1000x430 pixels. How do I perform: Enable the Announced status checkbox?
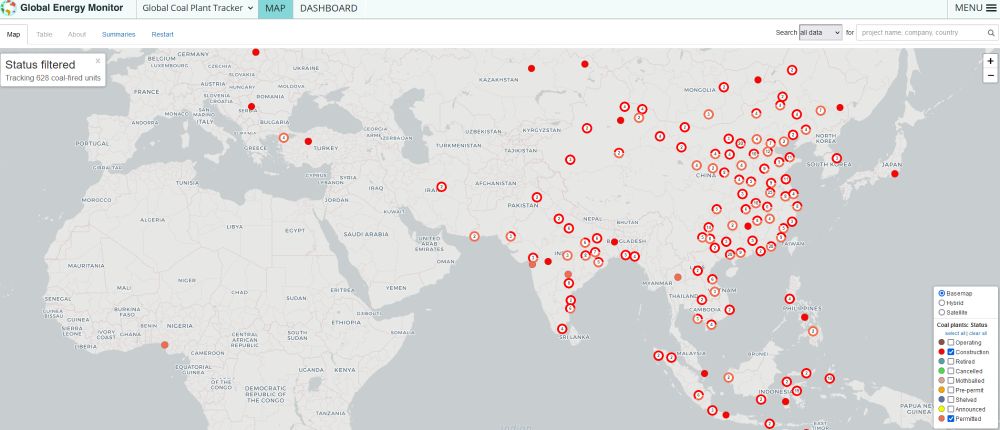(951, 409)
